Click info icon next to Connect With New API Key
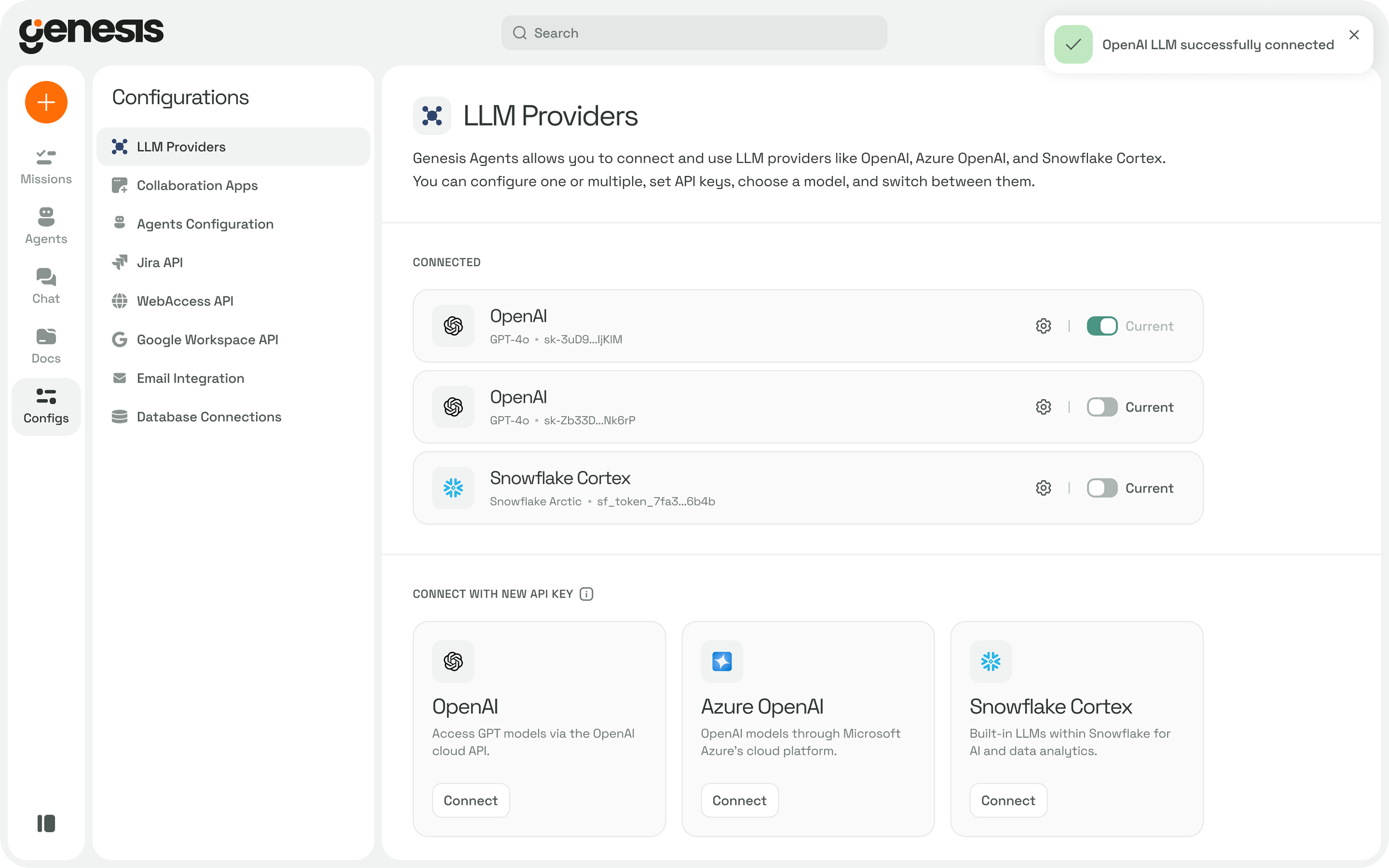 click(x=586, y=593)
